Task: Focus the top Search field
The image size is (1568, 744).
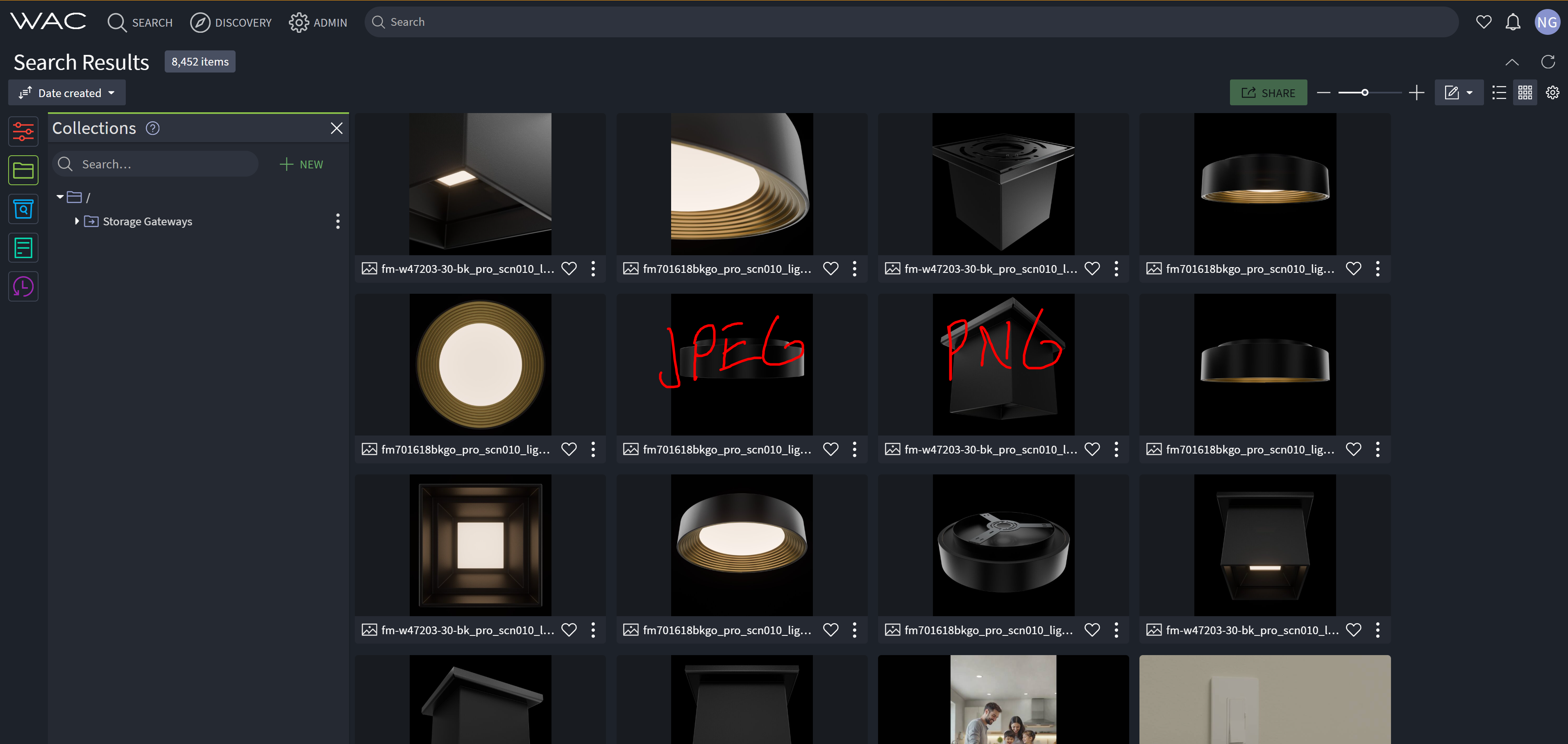Action: point(911,22)
